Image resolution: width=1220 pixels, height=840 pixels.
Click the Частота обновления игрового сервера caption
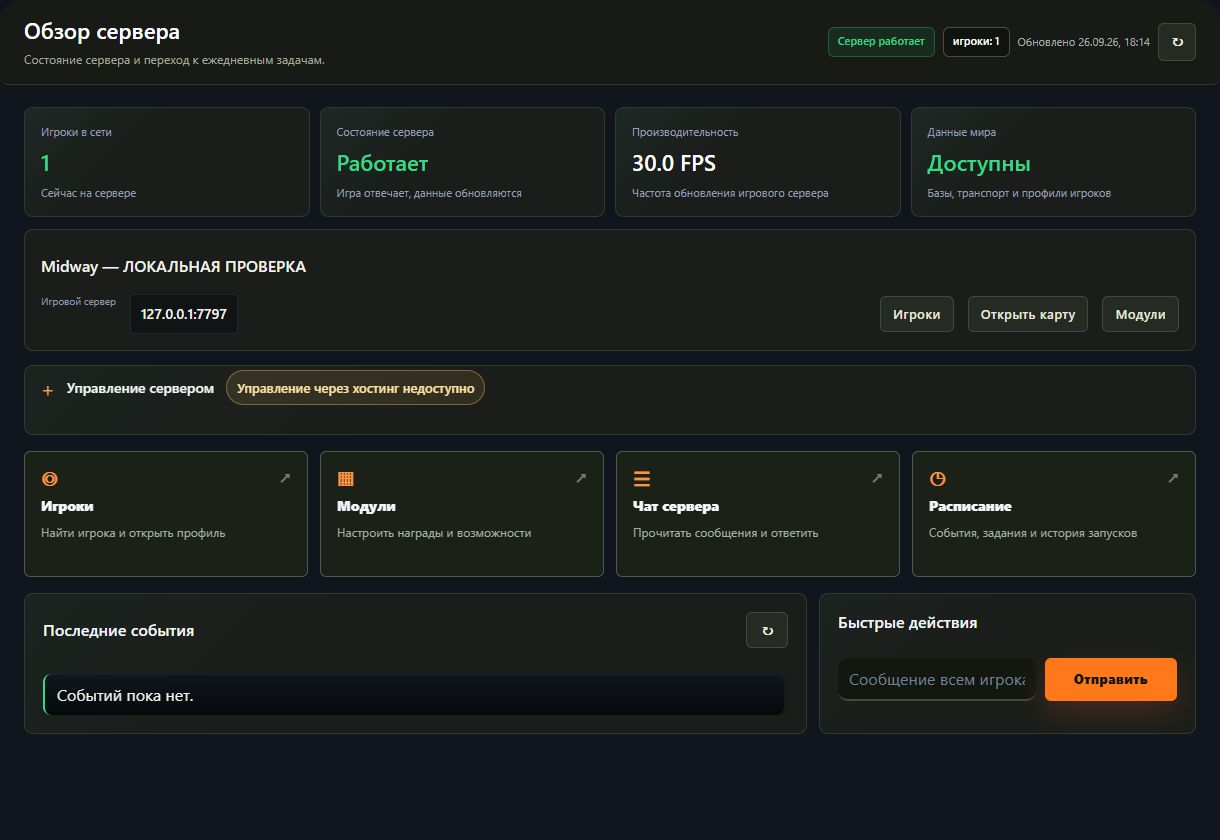[730, 193]
